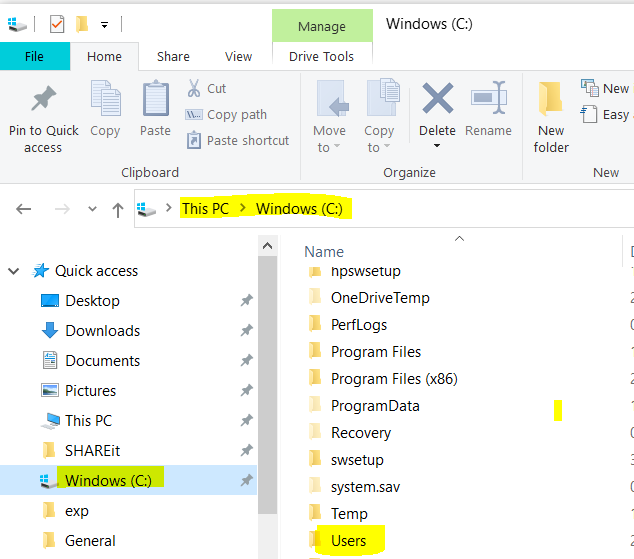The height and width of the screenshot is (559, 634).
Task: Click the drive icon in address bar
Action: (x=146, y=209)
